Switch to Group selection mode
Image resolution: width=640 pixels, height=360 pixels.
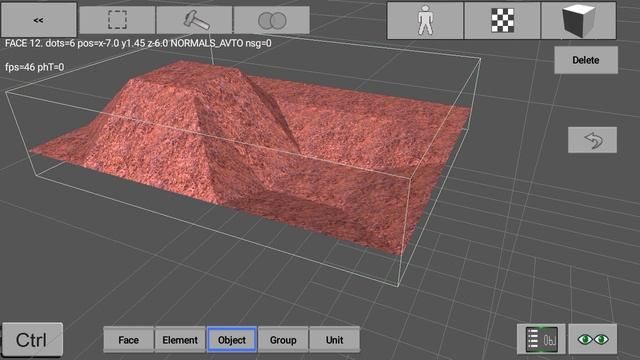tap(283, 340)
